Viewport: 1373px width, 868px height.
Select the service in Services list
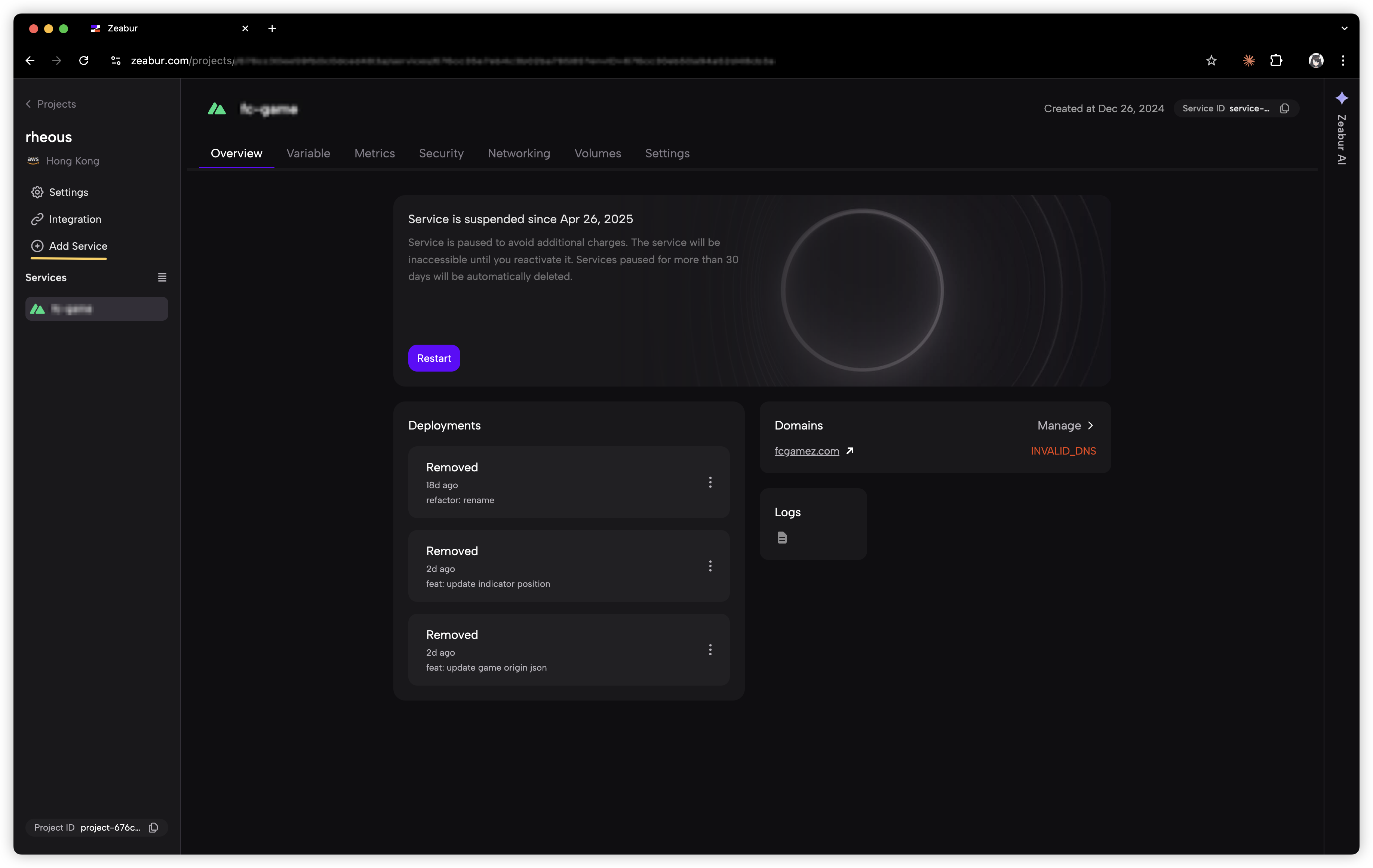click(x=96, y=309)
